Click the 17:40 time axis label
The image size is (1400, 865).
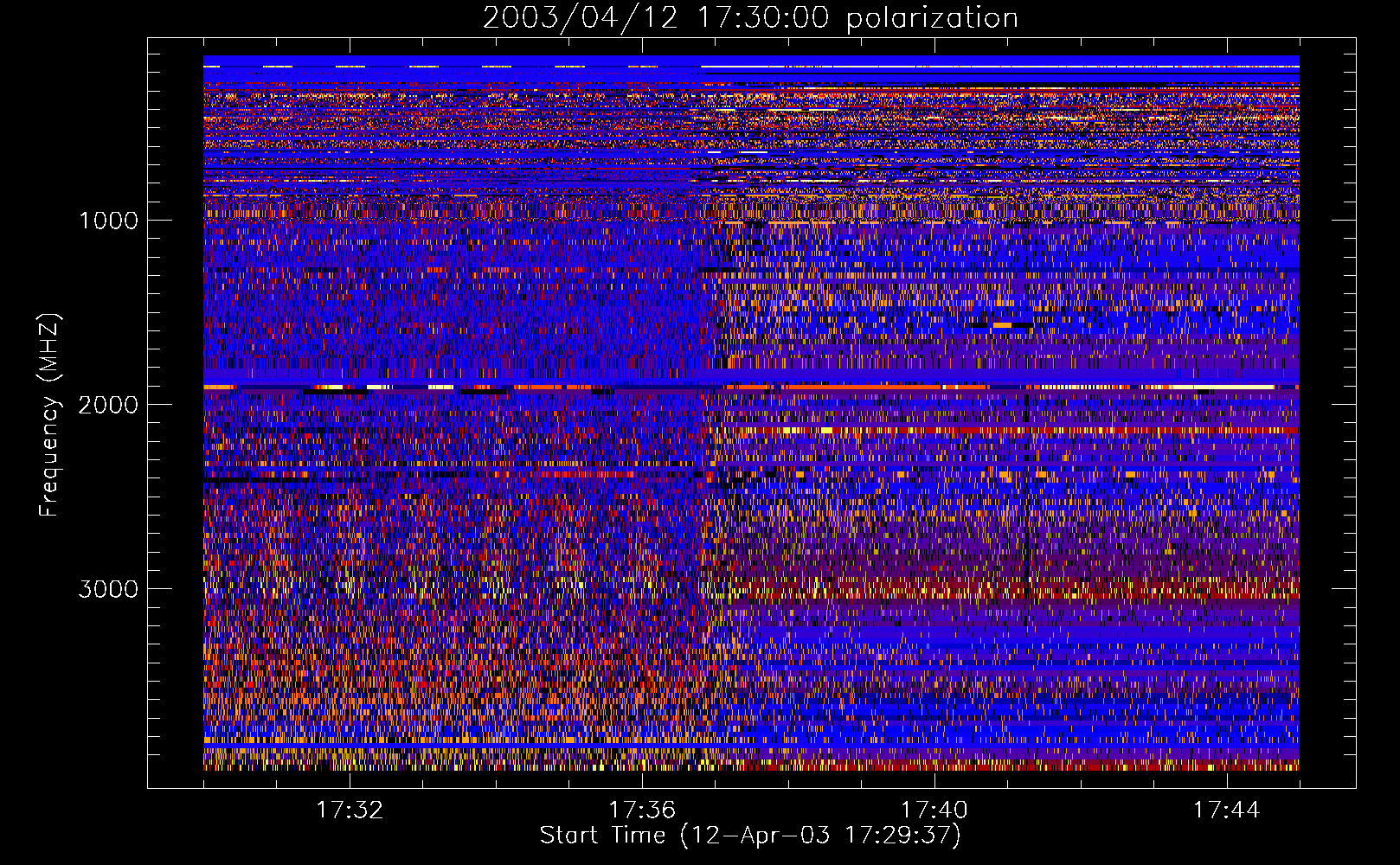pyautogui.click(x=934, y=811)
